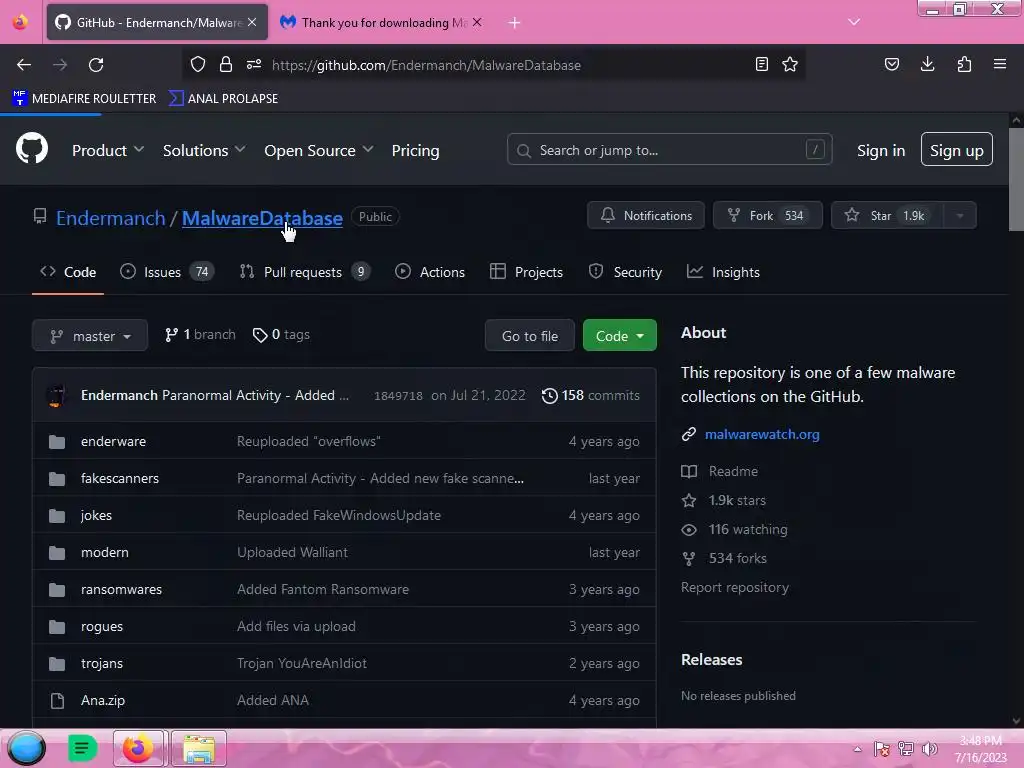
Task: Open ANAL PROLAPSE bookmark
Action: click(x=223, y=99)
